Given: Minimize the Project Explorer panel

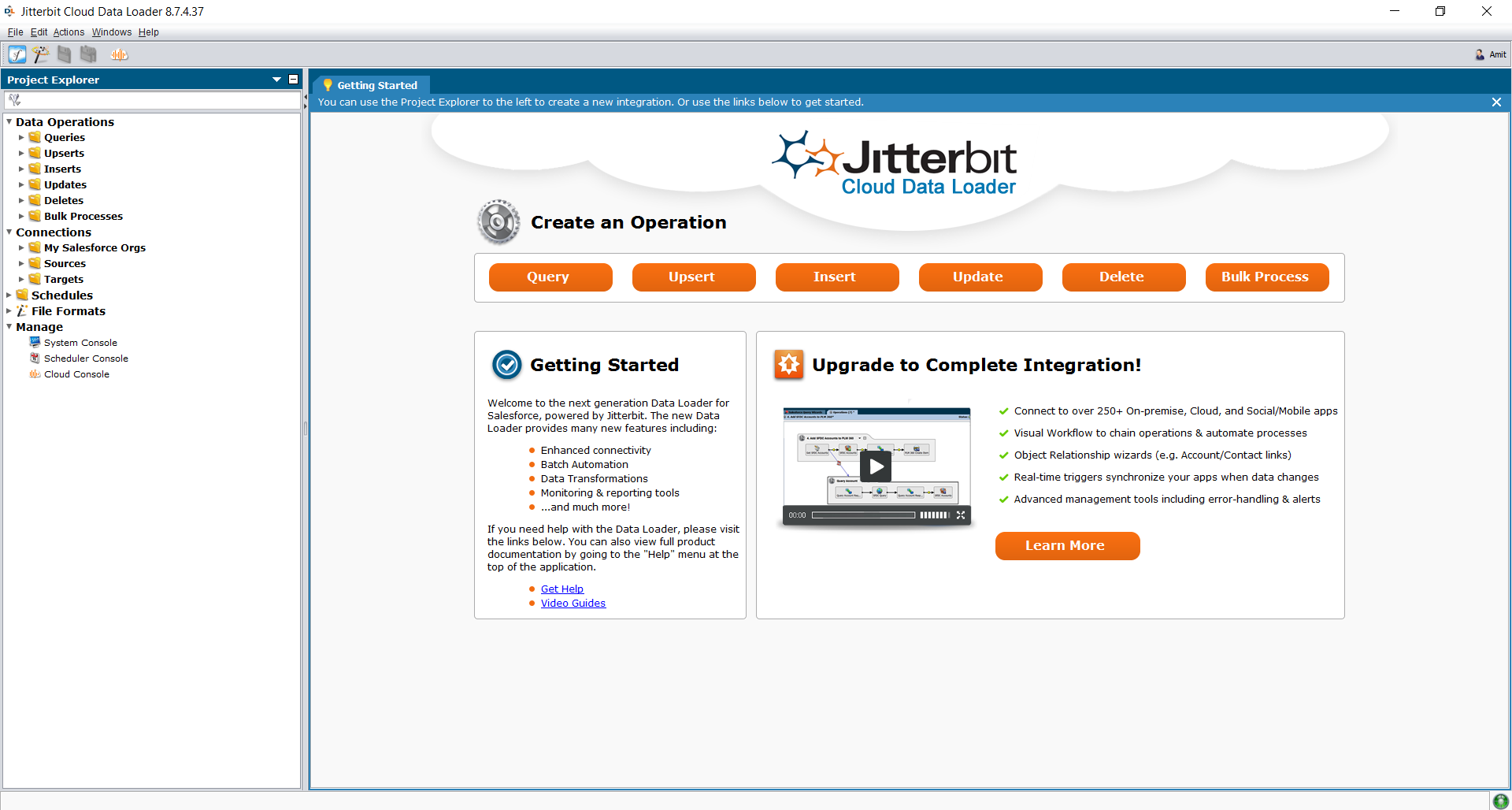Looking at the screenshot, I should 294,80.
